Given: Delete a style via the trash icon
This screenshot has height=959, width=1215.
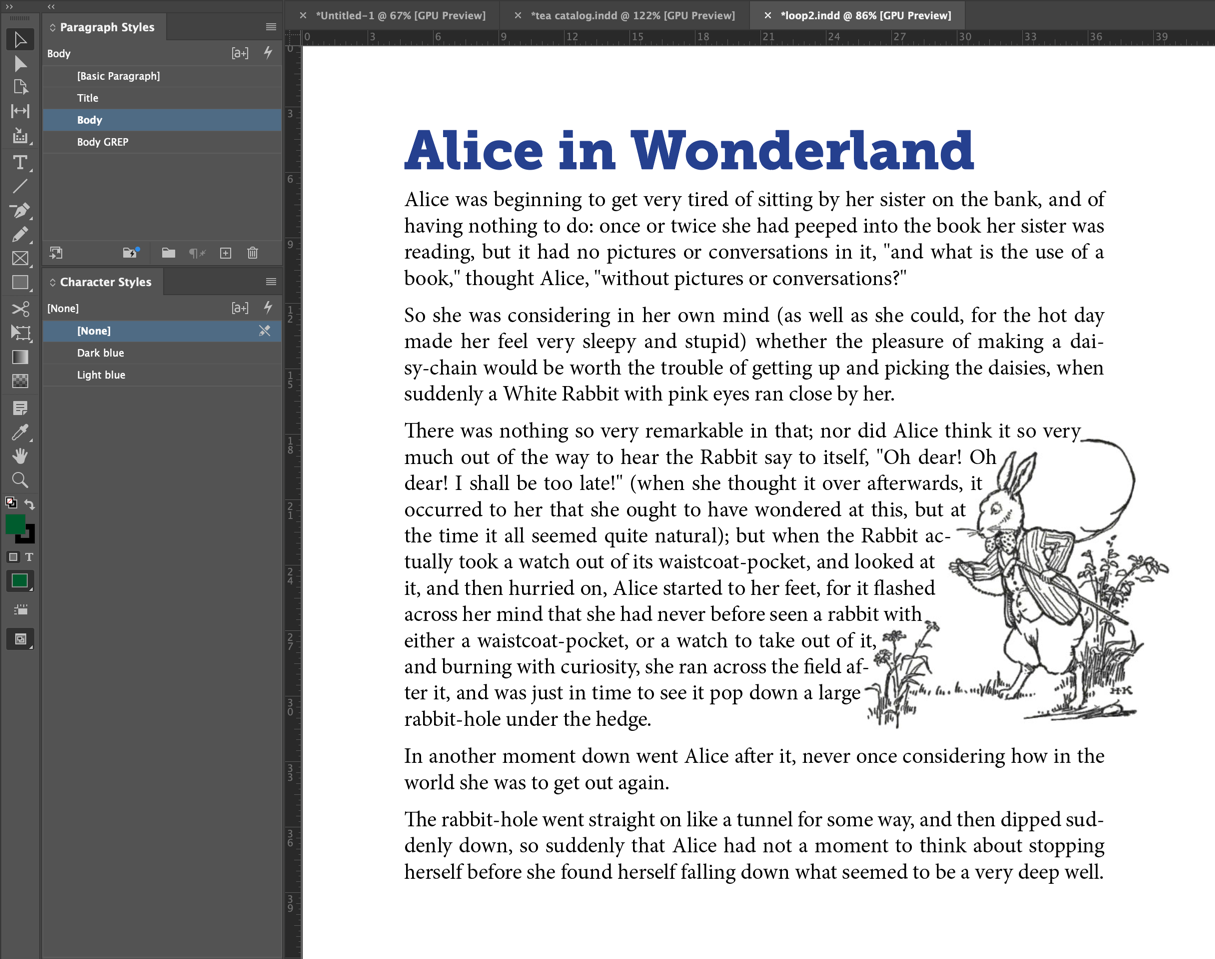Looking at the screenshot, I should point(252,253).
